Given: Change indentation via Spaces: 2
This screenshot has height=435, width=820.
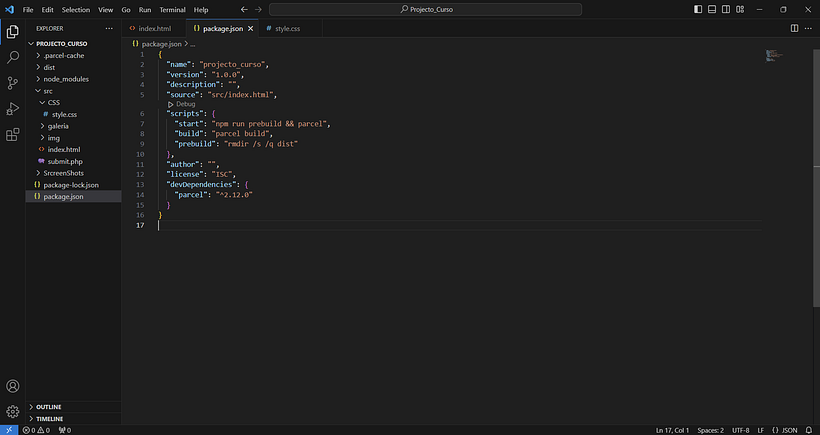Looking at the screenshot, I should [710, 430].
